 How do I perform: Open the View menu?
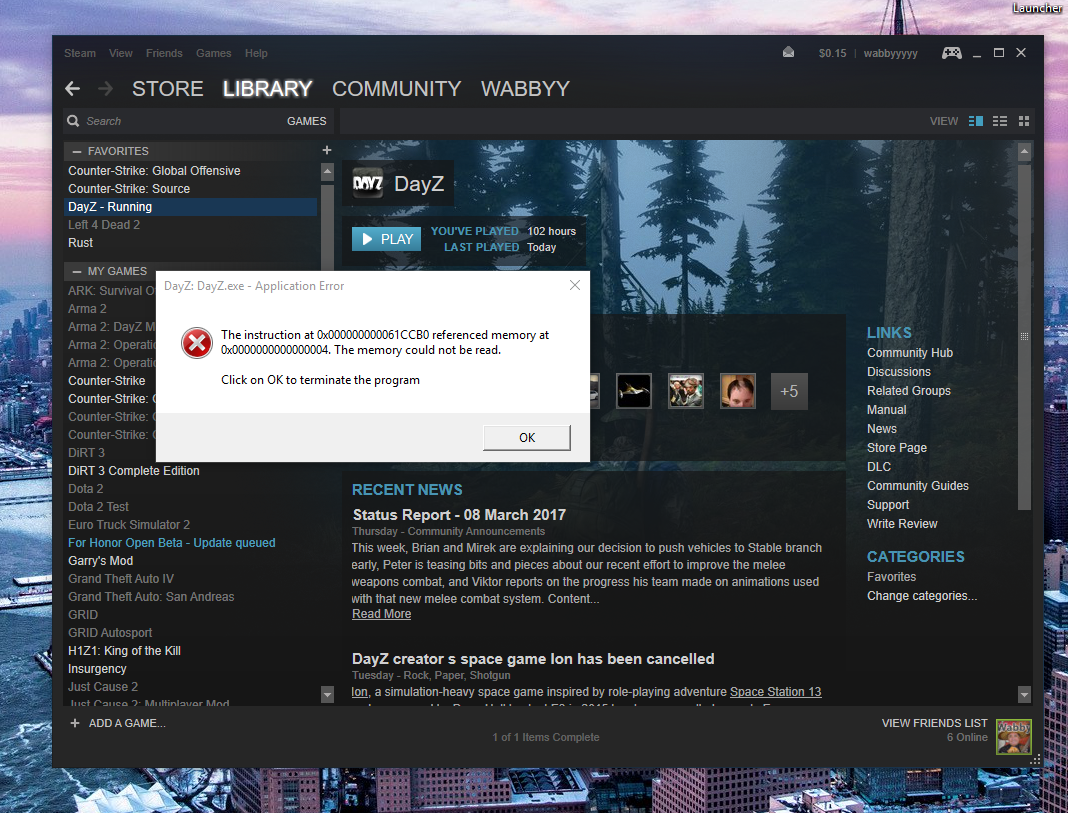click(121, 53)
